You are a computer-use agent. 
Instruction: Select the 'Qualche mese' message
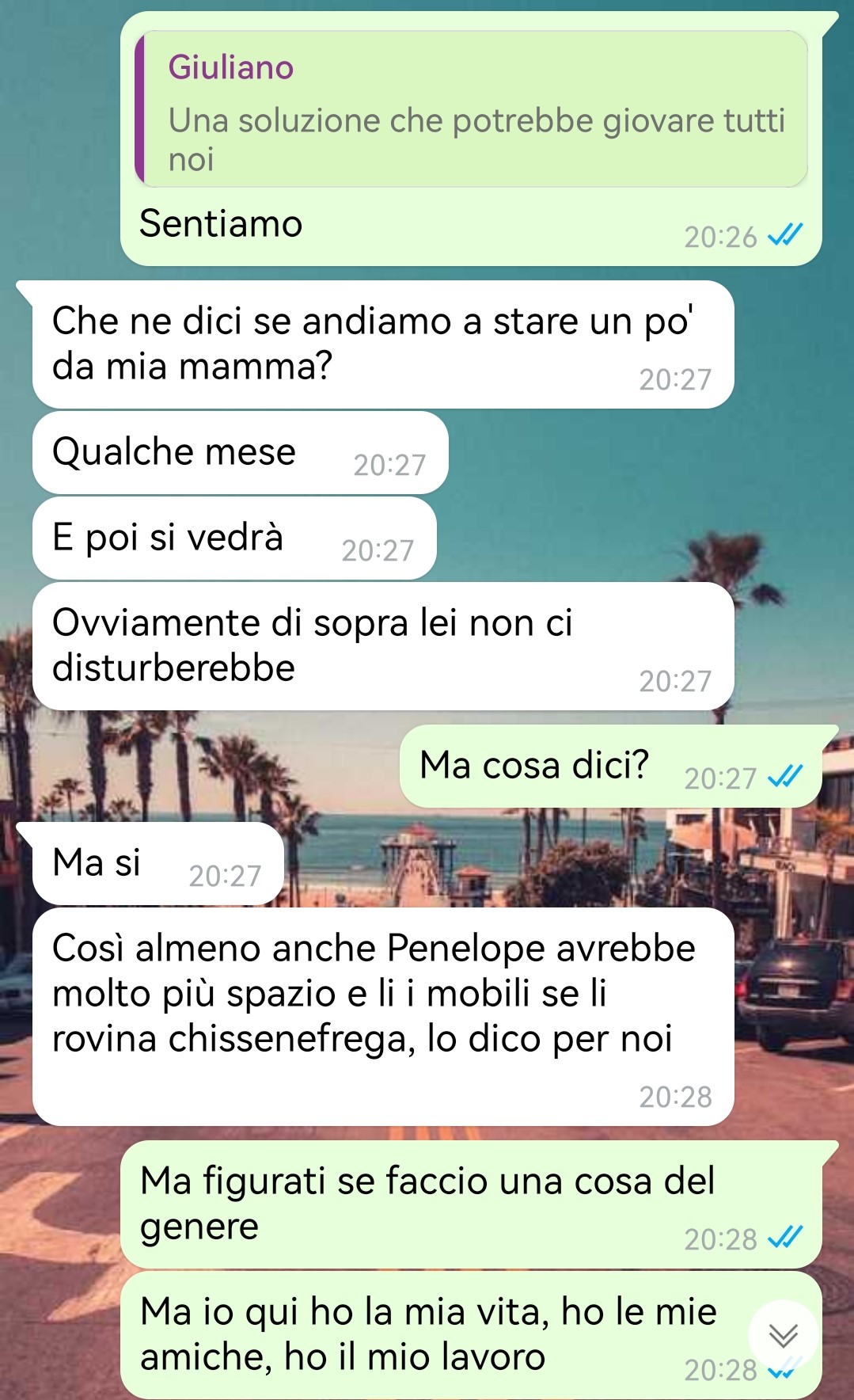(241, 452)
